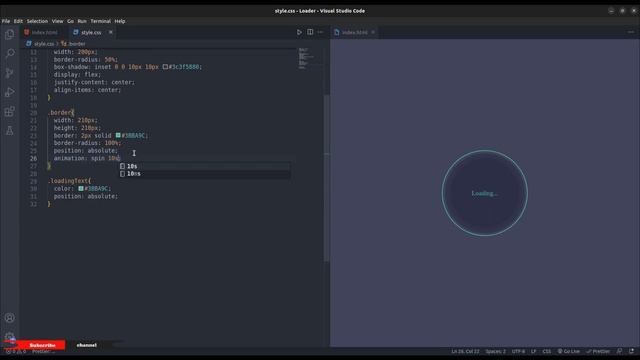Choose the 10ms autocomplete suggestion
640x360 pixels.
click(x=204, y=174)
